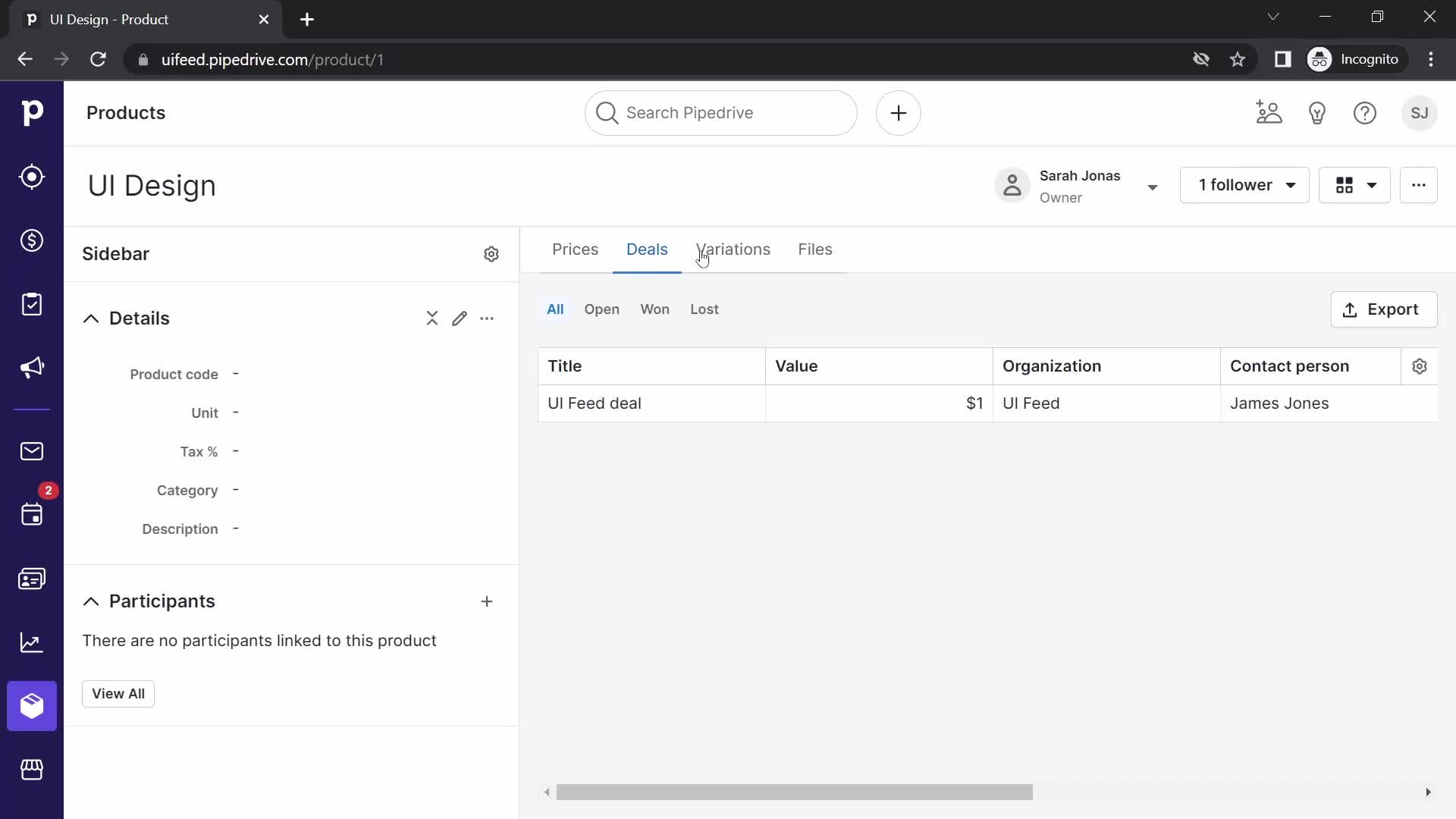This screenshot has width=1456, height=819.
Task: Click the horizontal scrollbar at bottom
Action: pyautogui.click(x=794, y=792)
